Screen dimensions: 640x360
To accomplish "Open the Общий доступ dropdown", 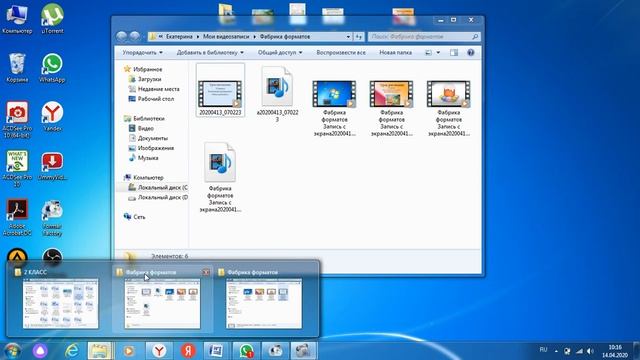I will click(x=280, y=53).
